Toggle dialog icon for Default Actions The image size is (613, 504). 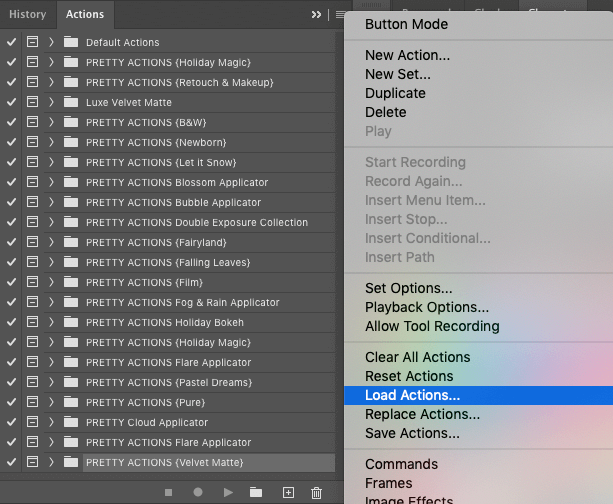32,41
